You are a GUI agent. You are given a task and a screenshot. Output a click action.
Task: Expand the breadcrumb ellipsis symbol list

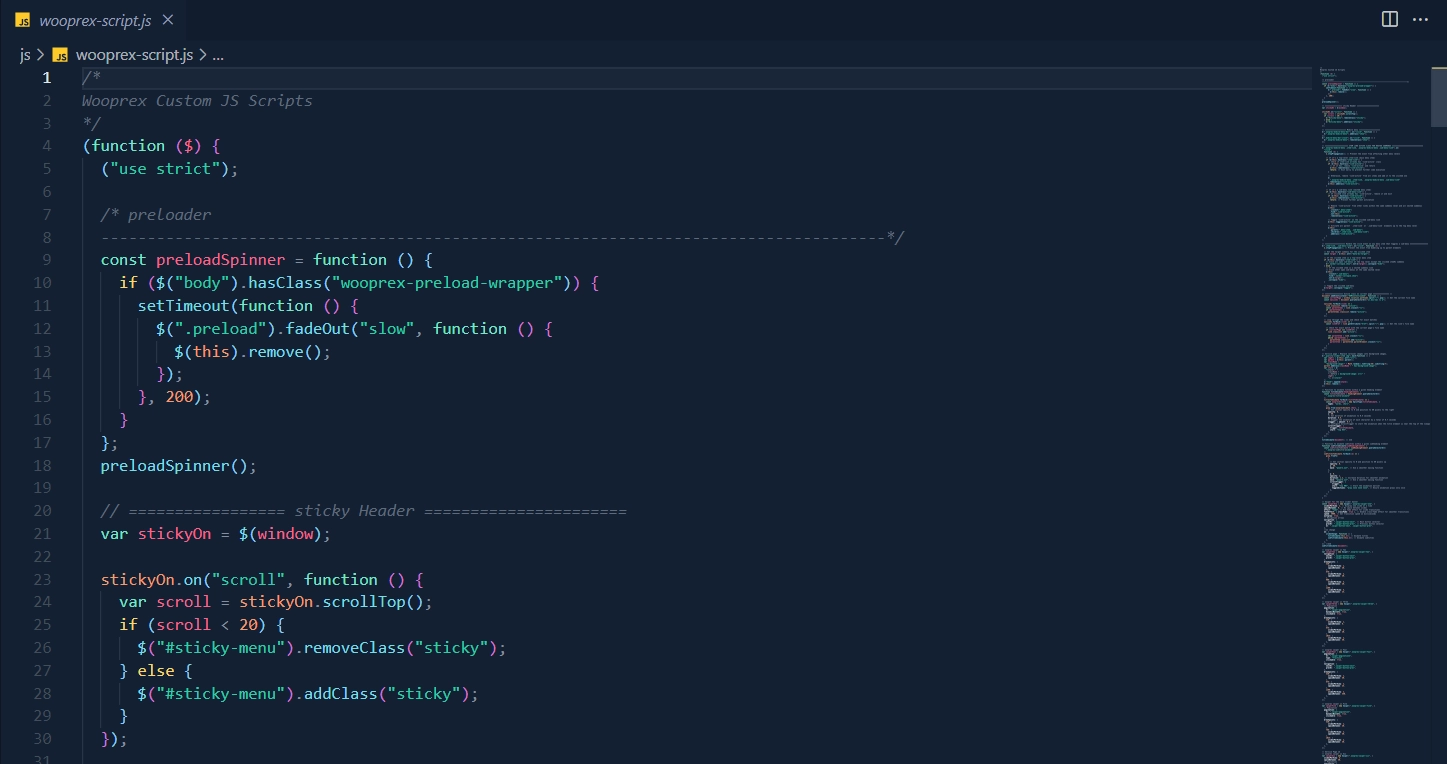pyautogui.click(x=218, y=55)
